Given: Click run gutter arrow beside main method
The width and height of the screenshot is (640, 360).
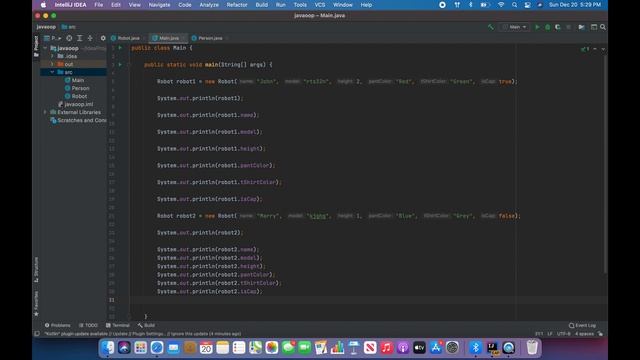Looking at the screenshot, I should pyautogui.click(x=120, y=64).
